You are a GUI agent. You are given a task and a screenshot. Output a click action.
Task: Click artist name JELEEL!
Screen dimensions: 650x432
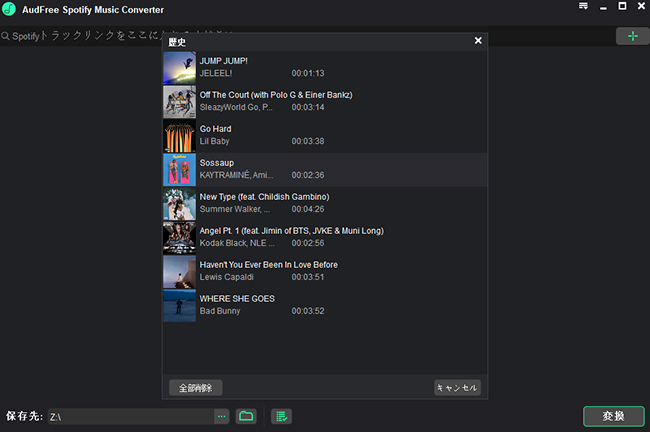216,73
